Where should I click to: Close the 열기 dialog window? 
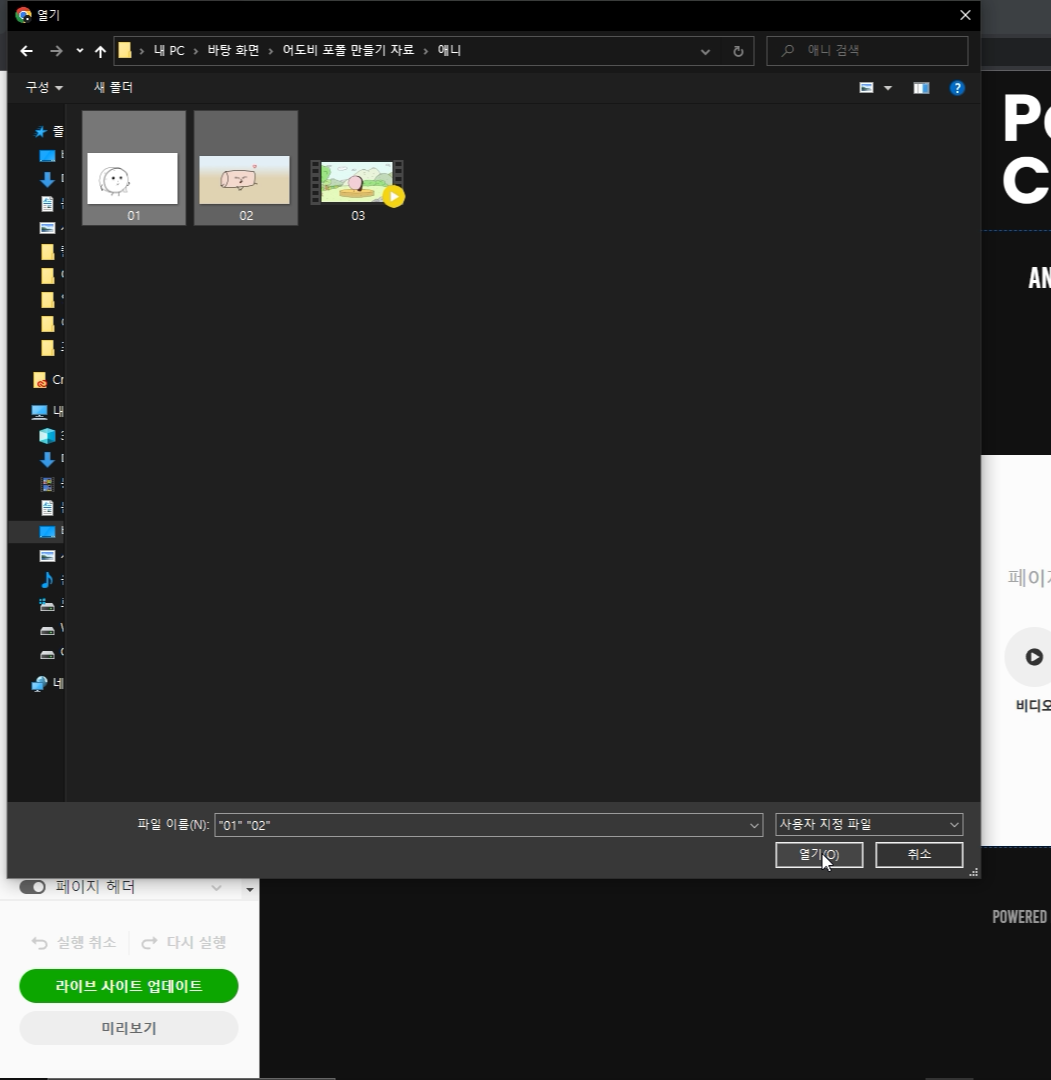click(965, 15)
